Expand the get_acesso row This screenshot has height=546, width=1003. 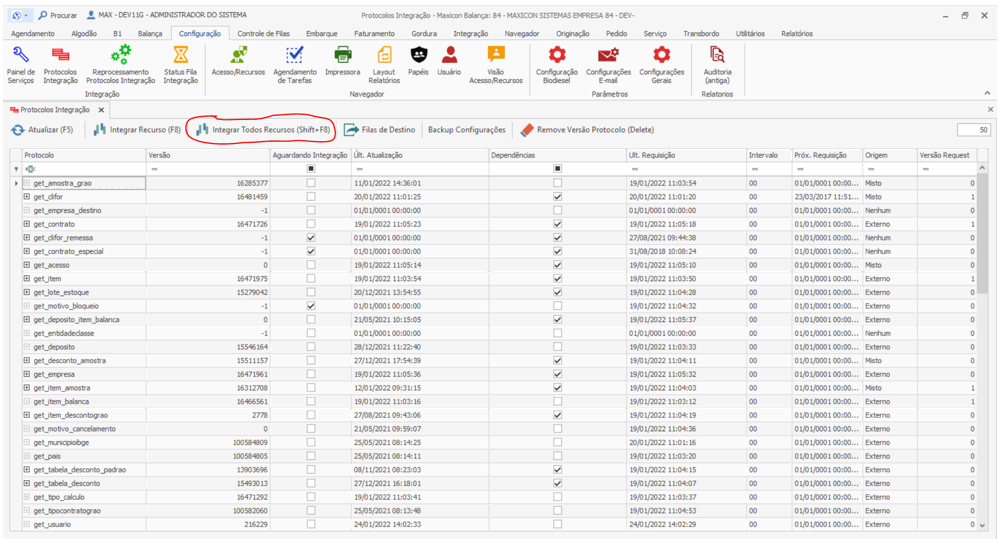(27, 265)
